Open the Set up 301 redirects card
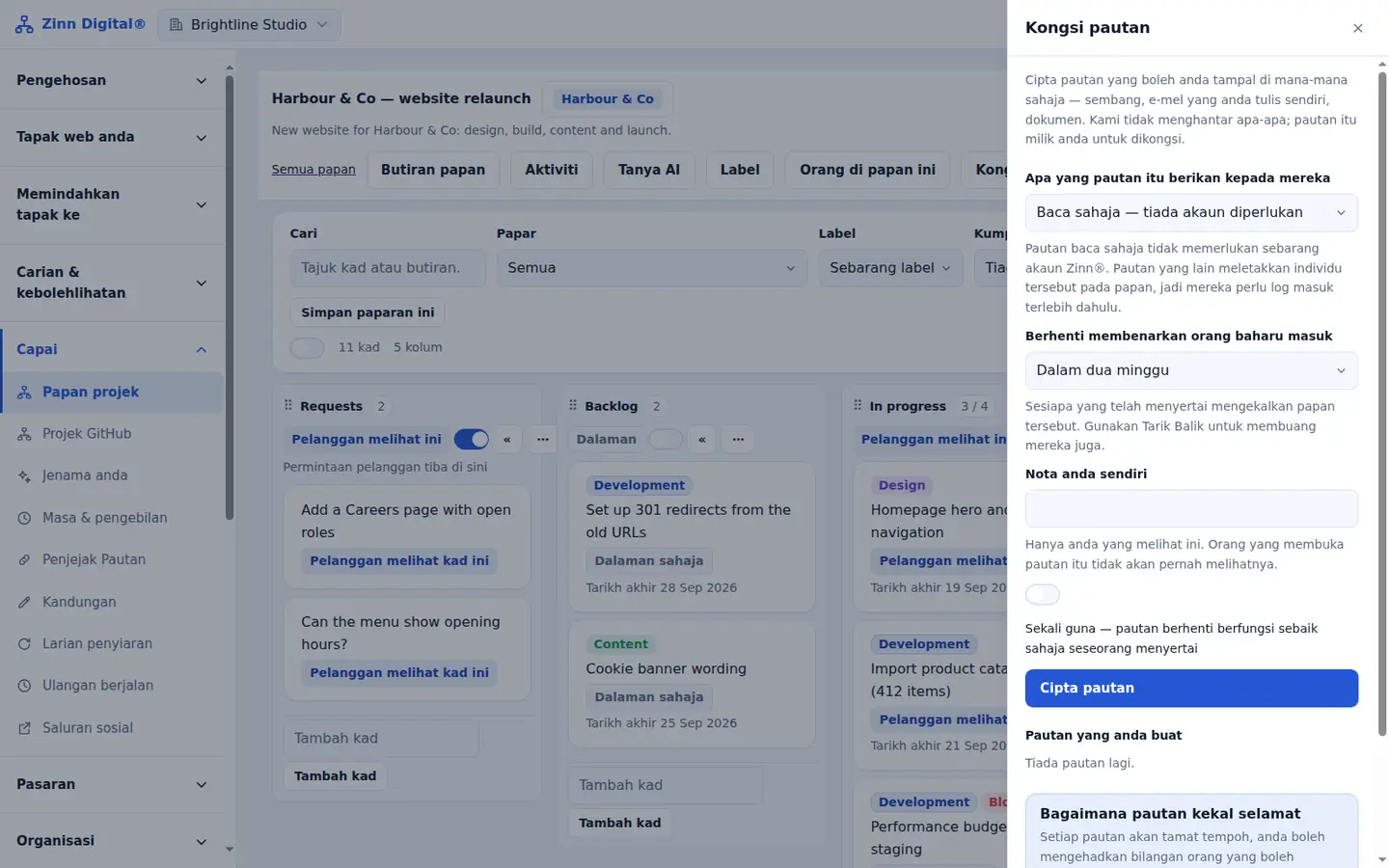Viewport: 1389px width, 868px height. (x=692, y=537)
